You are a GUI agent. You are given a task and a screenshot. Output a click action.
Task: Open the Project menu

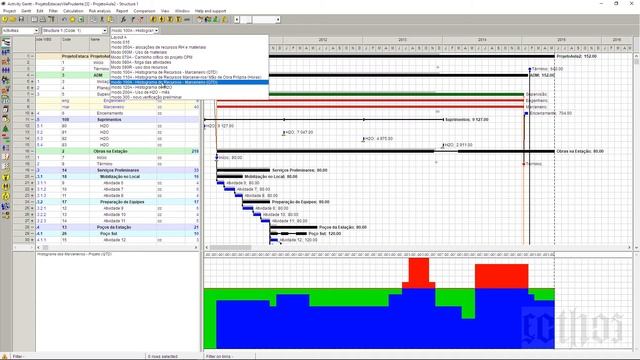click(9, 11)
